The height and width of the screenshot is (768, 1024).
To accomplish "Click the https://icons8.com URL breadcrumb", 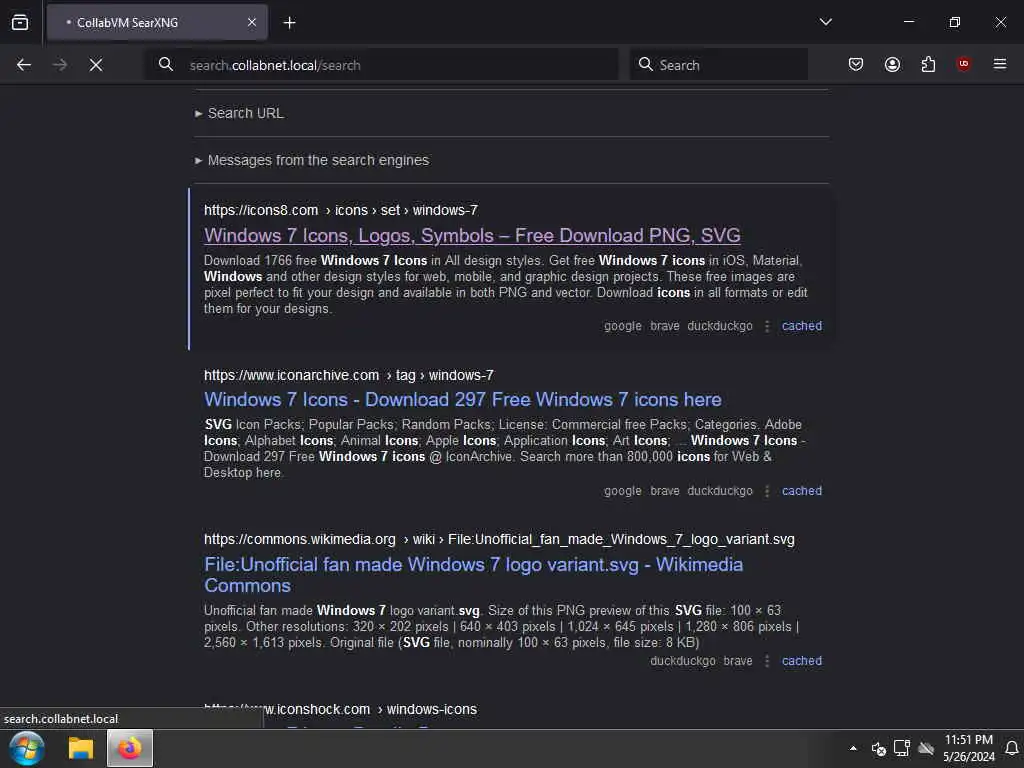I will (341, 210).
